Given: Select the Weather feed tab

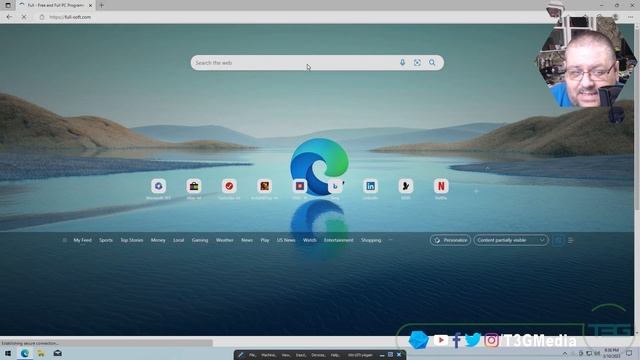Looking at the screenshot, I should pos(224,240).
